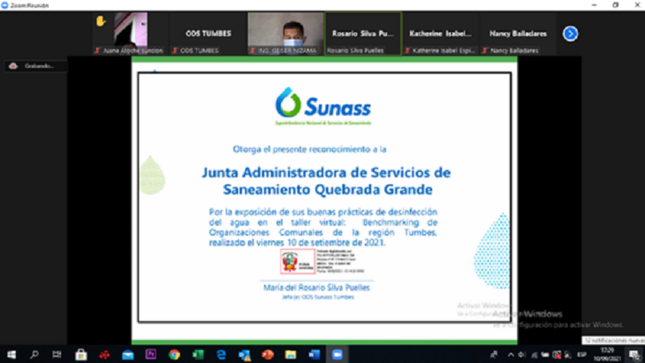The width and height of the screenshot is (645, 363).
Task: Open the volume control in system tray
Action: point(522,355)
